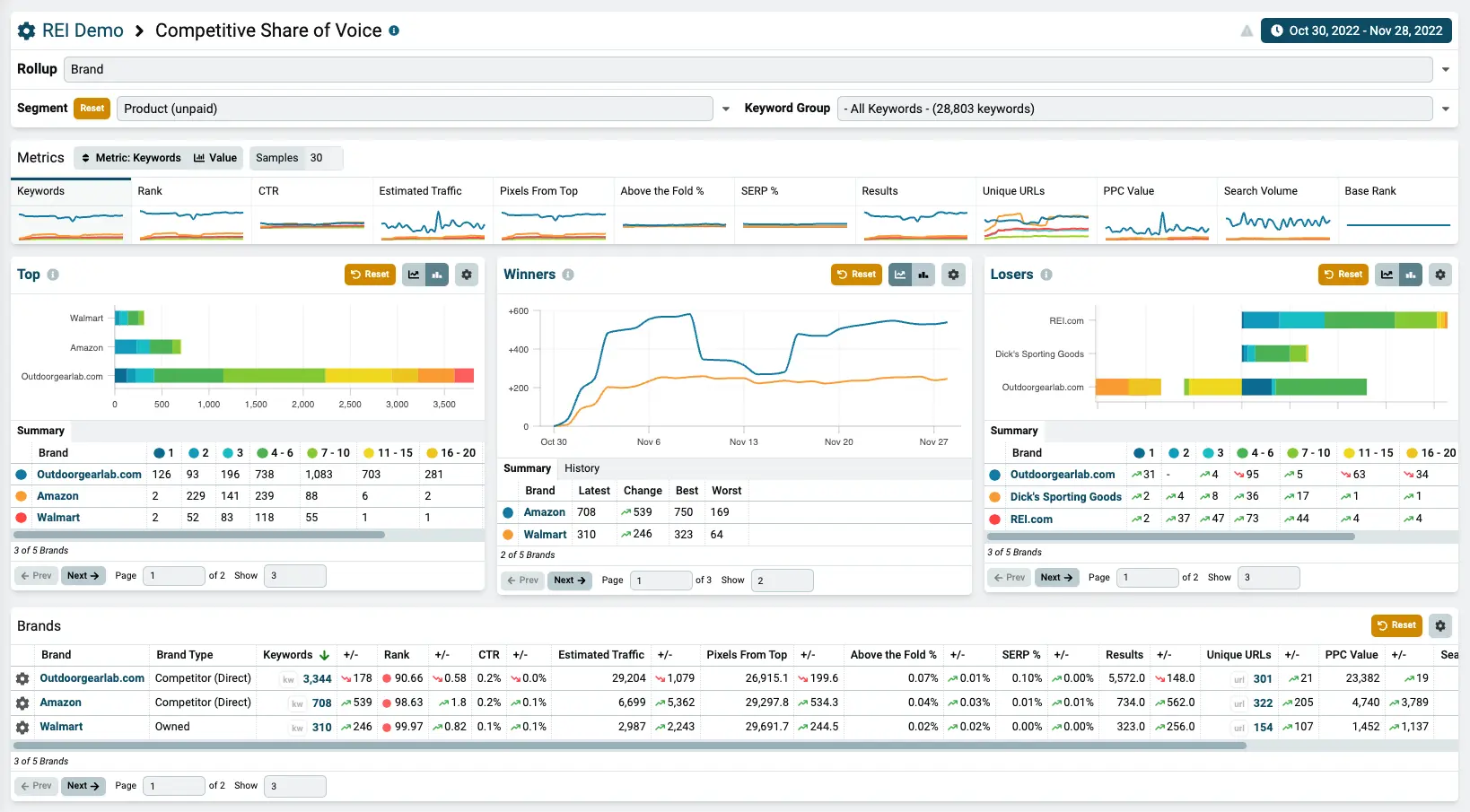Image resolution: width=1470 pixels, height=812 pixels.
Task: Reset the Segment filter
Action: click(92, 109)
